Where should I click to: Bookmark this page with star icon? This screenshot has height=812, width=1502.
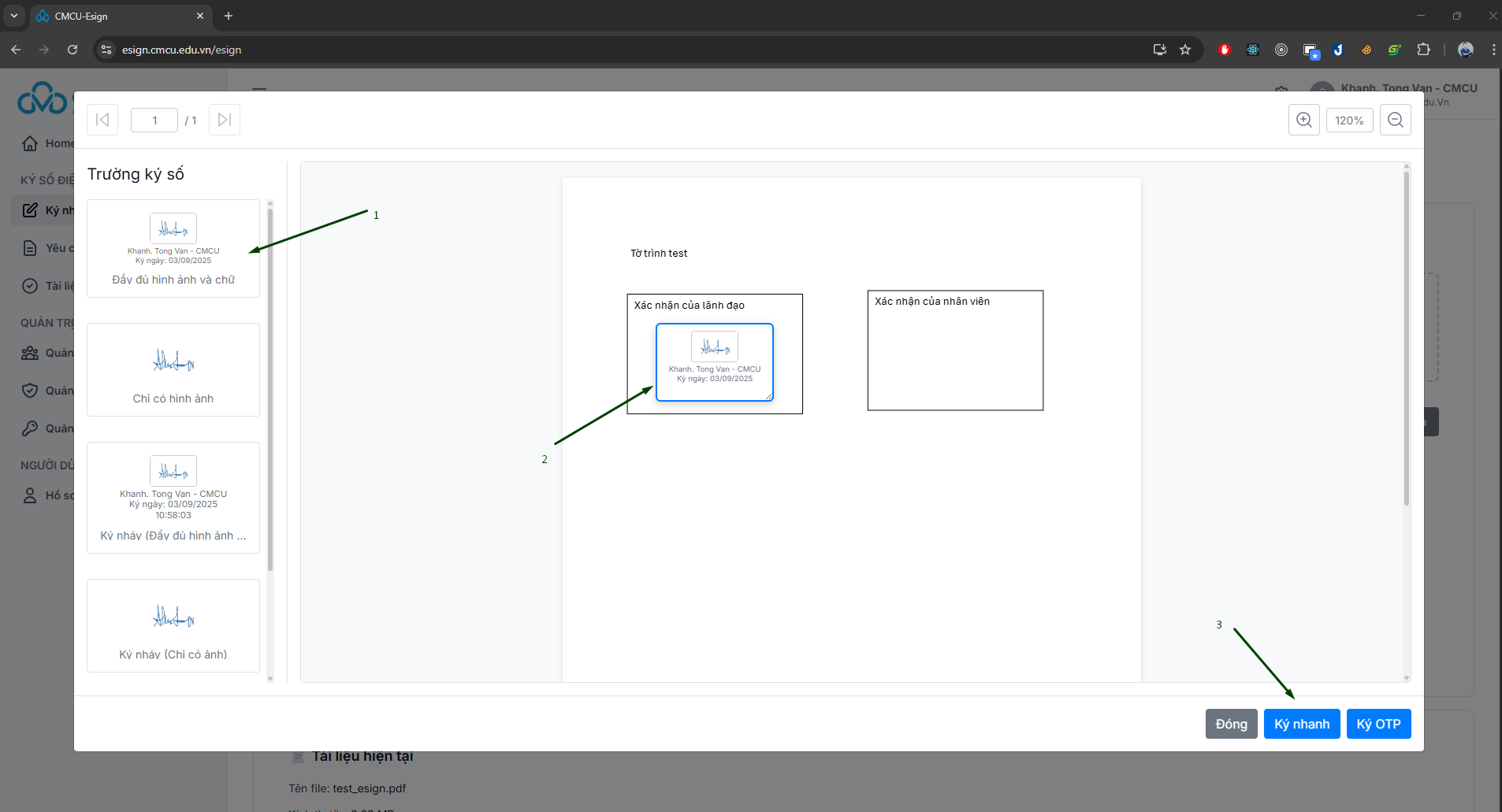pos(1185,50)
